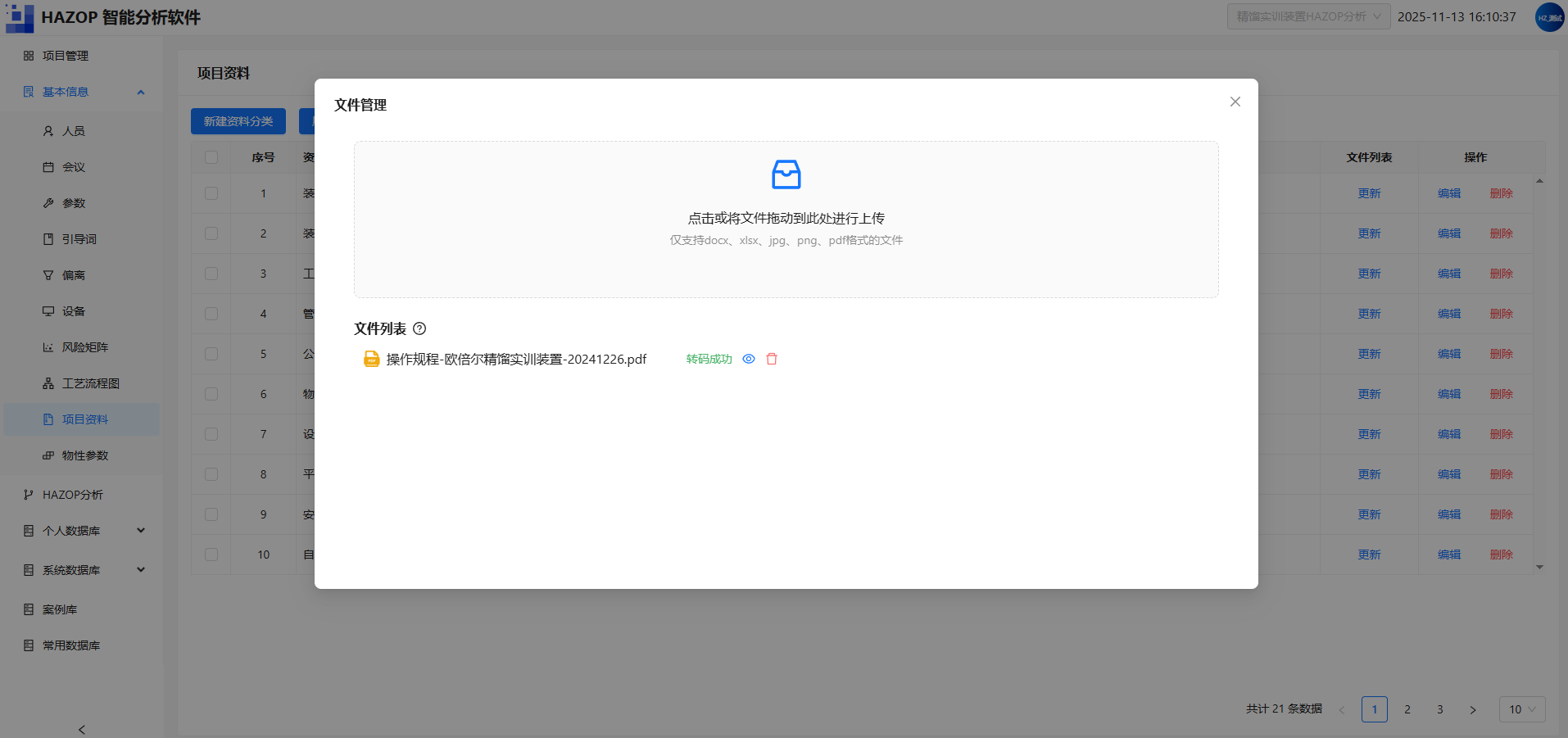Screen dimensions: 1568x738
Task: Close the 文件管理 dialog
Action: (1235, 102)
